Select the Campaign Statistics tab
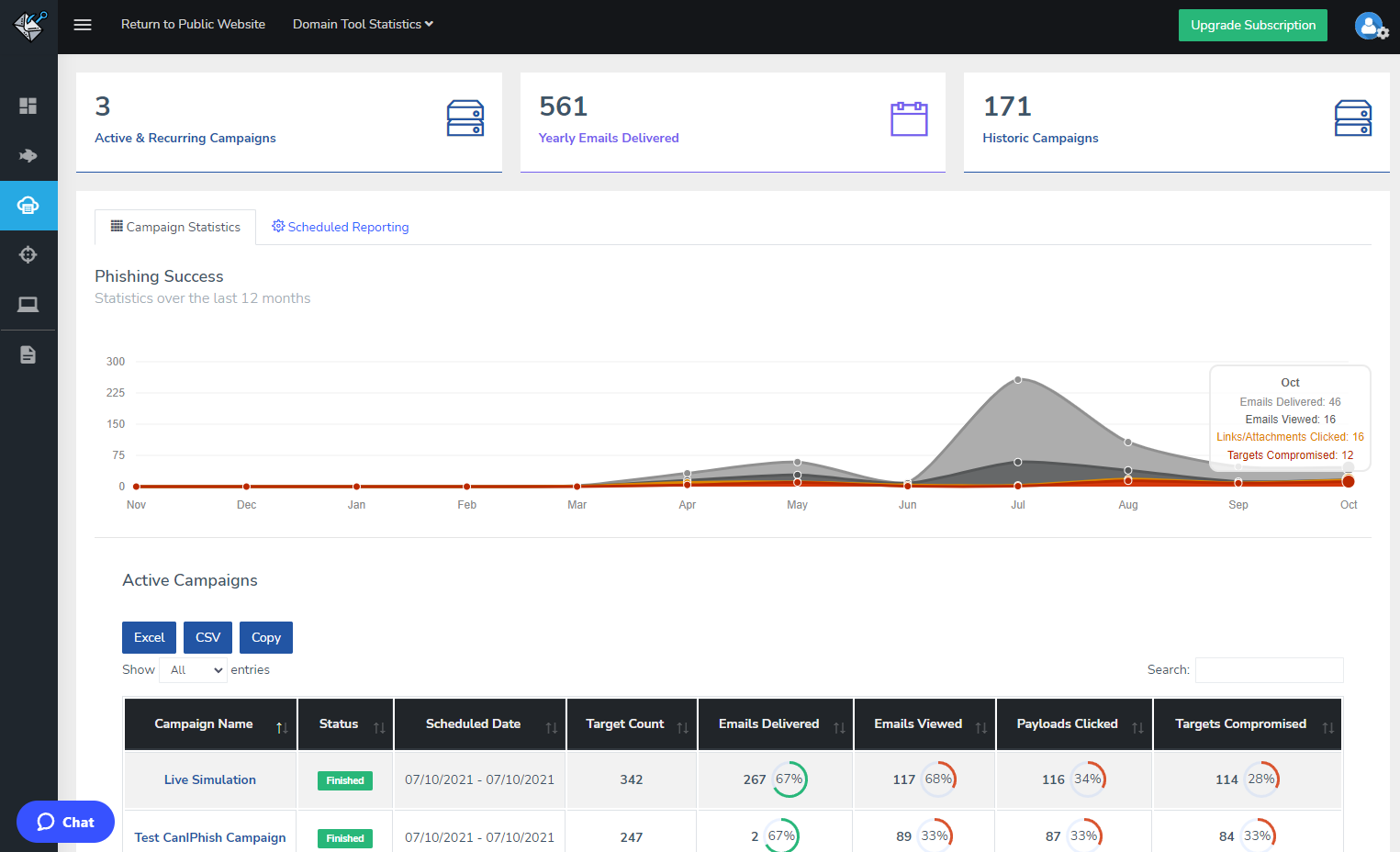Screen dimensions: 1400x852 pos(174,227)
